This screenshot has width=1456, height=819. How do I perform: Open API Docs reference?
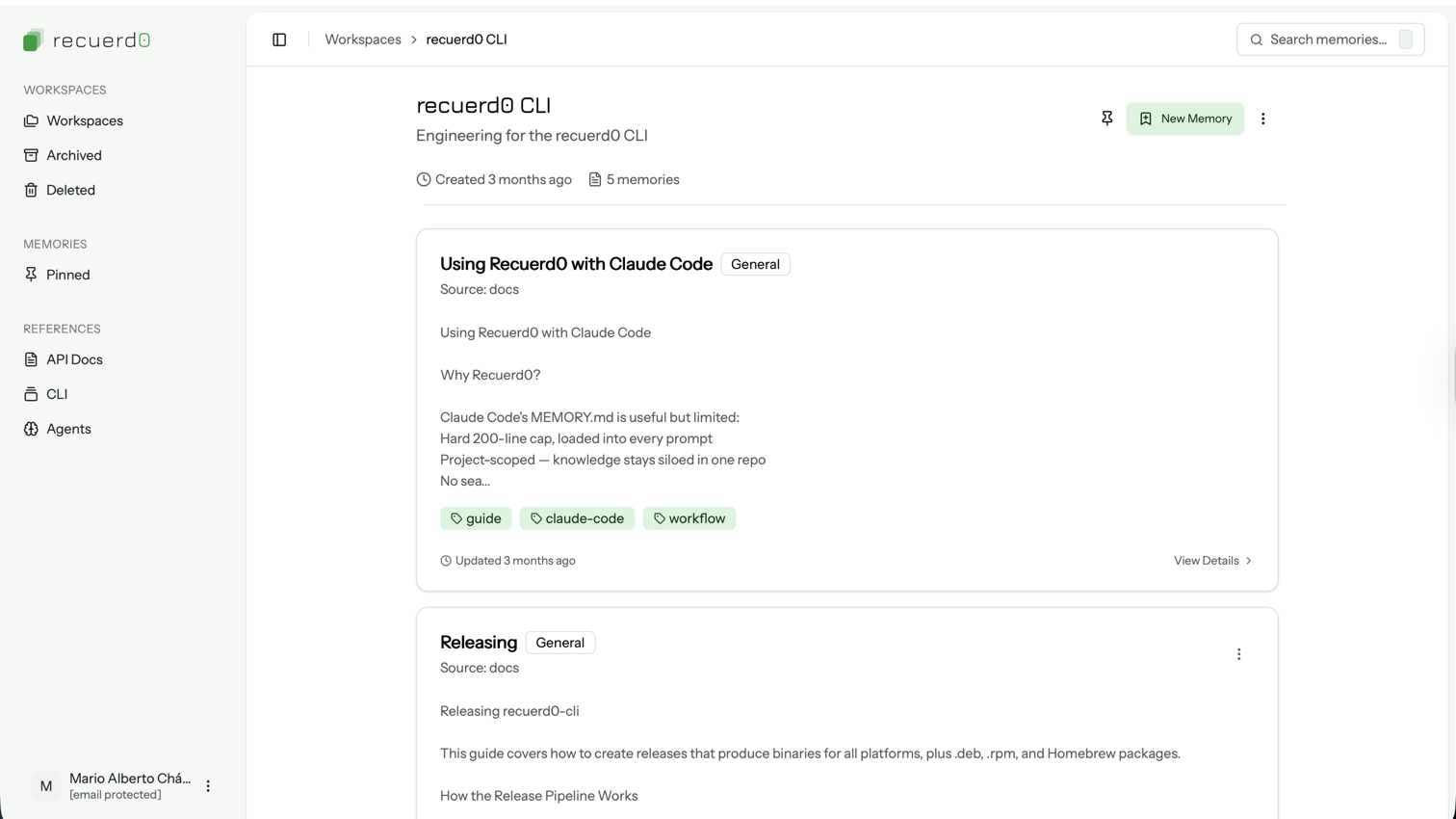(x=123, y=359)
